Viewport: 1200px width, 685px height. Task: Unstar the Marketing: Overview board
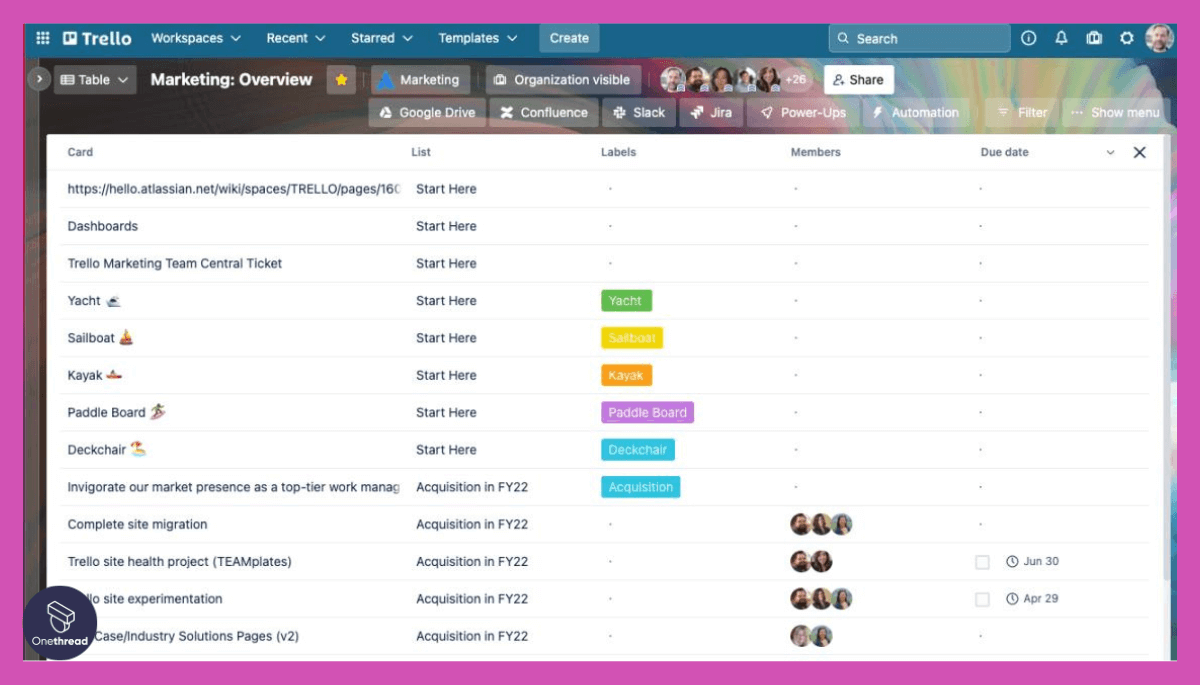click(340, 79)
